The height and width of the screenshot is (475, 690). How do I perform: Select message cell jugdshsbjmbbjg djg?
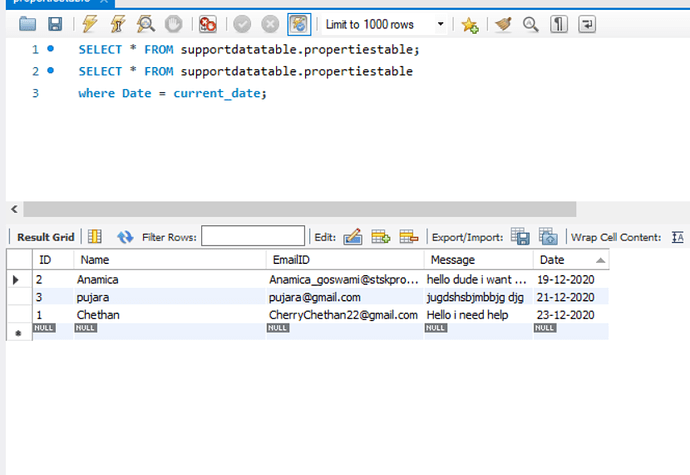[x=478, y=297]
